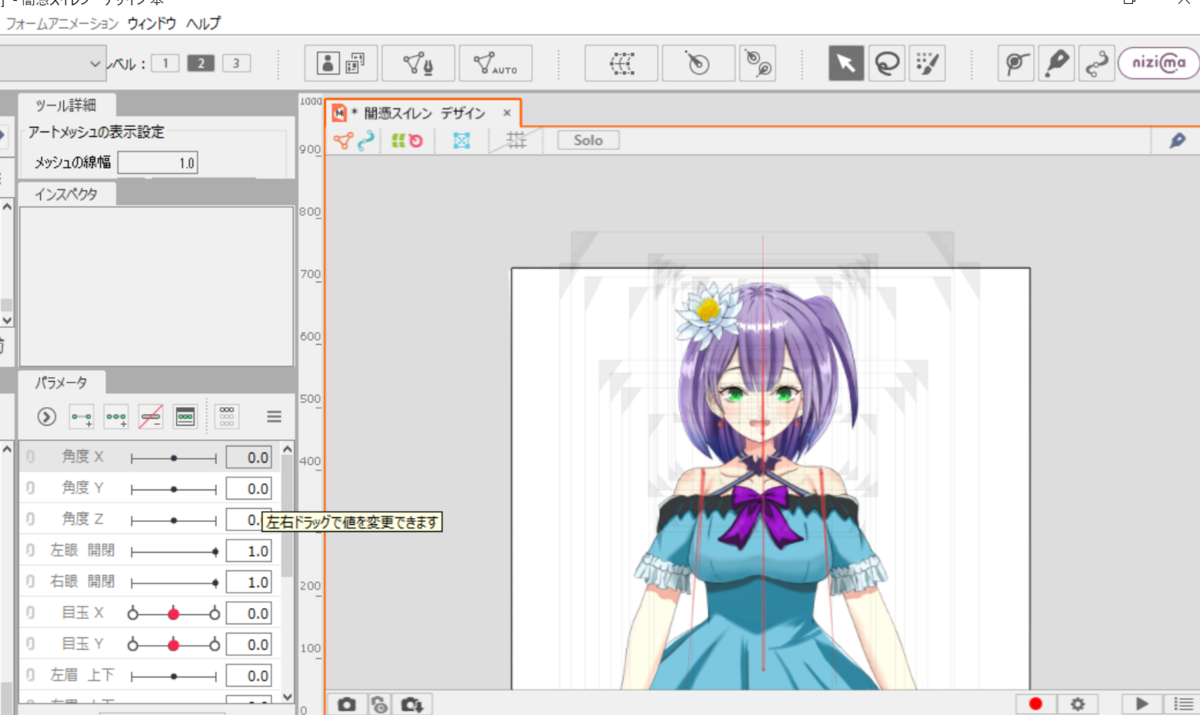Edit the 角度 X value field
This screenshot has width=1200, height=715.
249,458
